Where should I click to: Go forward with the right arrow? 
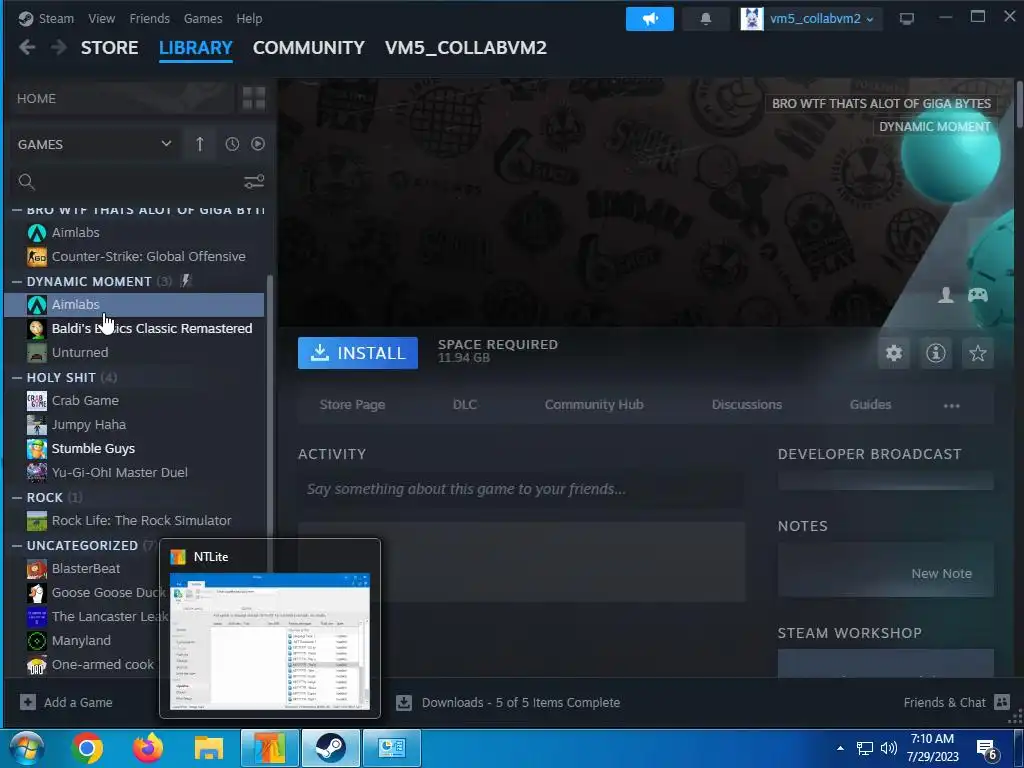point(58,47)
